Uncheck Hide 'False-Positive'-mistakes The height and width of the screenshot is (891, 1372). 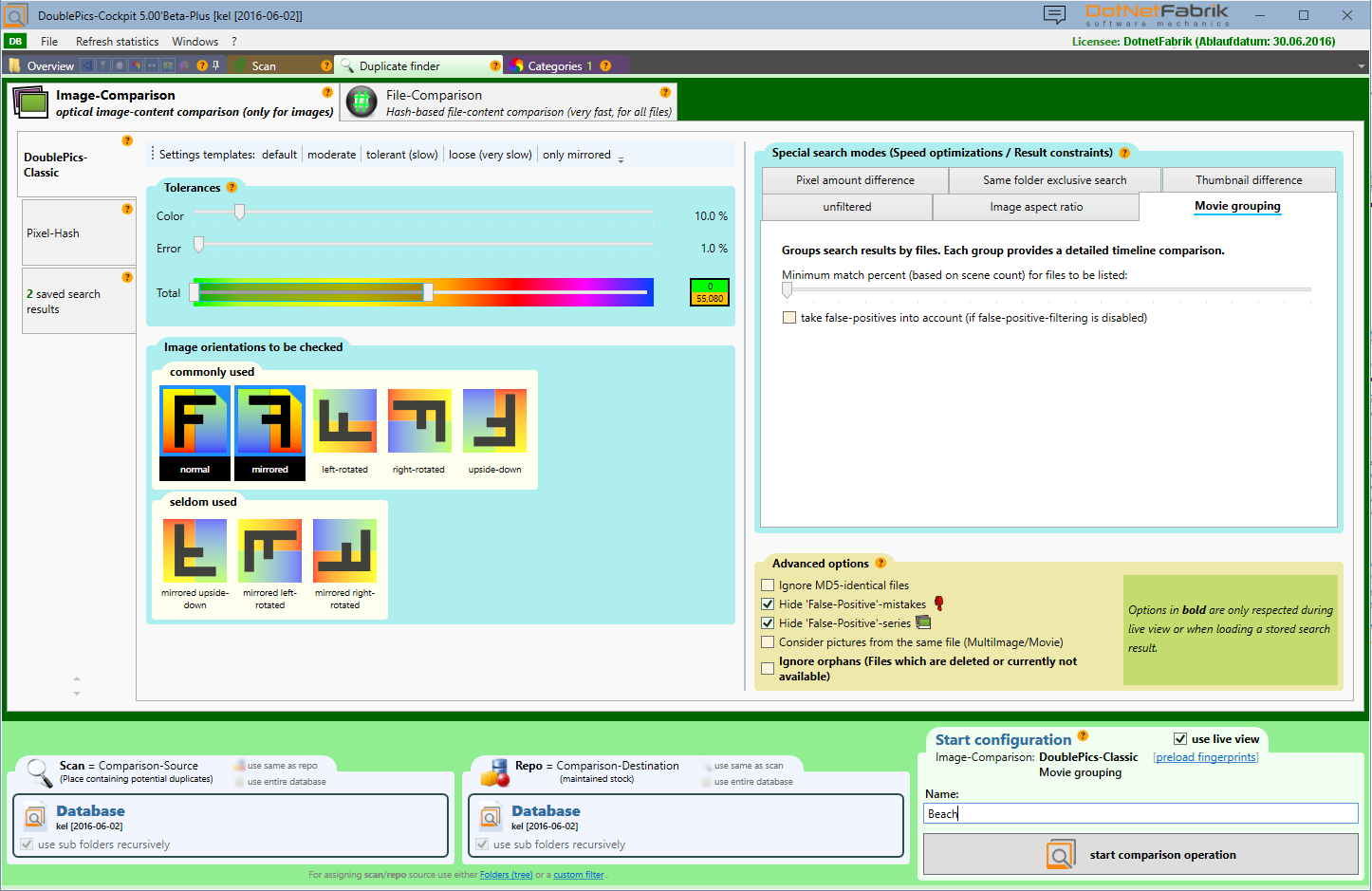click(768, 604)
